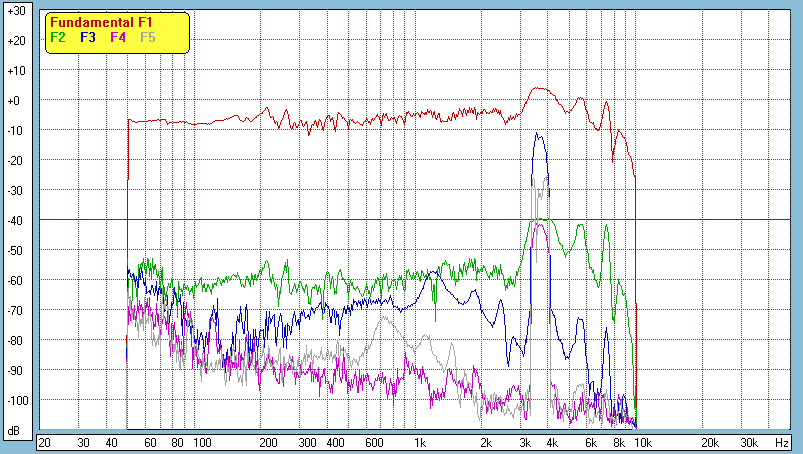Click the 600 frequency axis label

[x=373, y=441]
